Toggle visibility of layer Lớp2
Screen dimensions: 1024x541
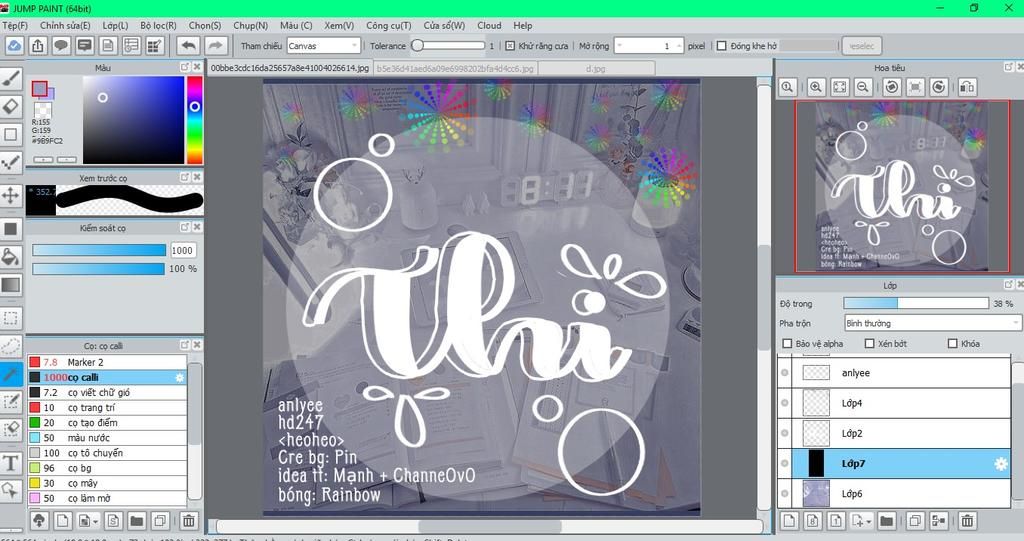[784, 433]
